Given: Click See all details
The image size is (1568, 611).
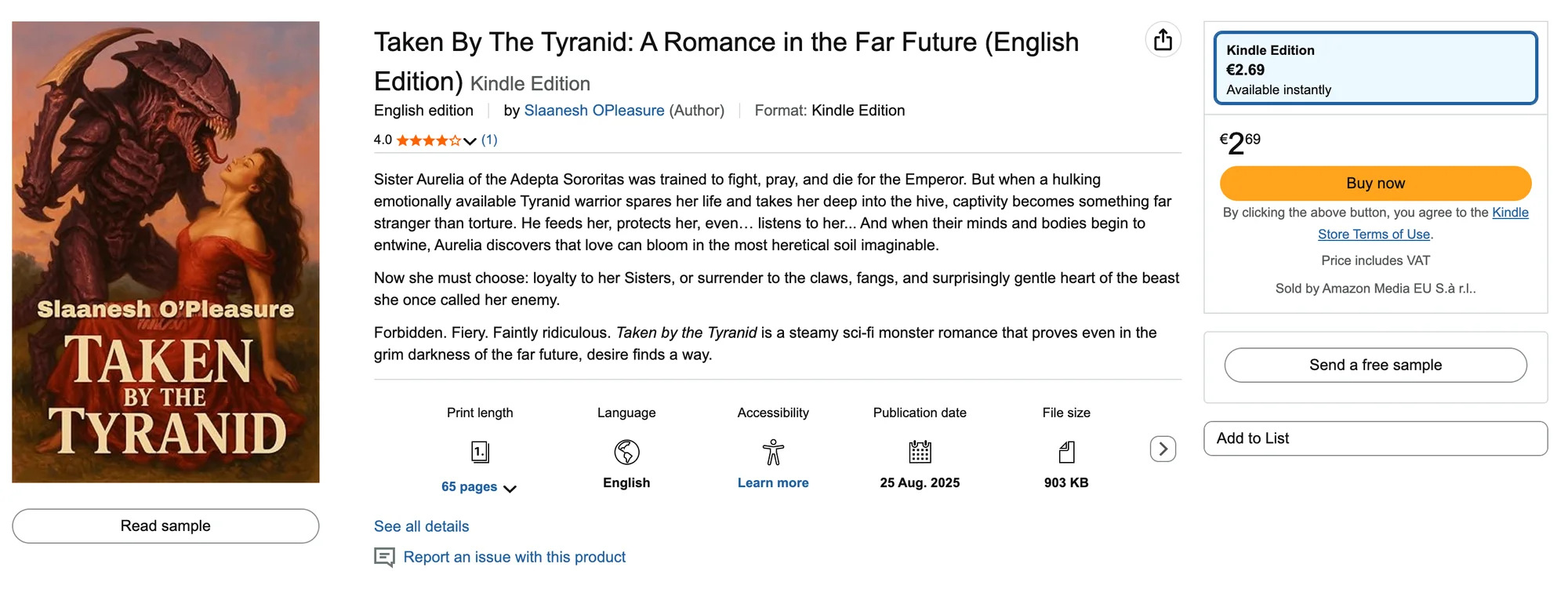Looking at the screenshot, I should pyautogui.click(x=421, y=526).
